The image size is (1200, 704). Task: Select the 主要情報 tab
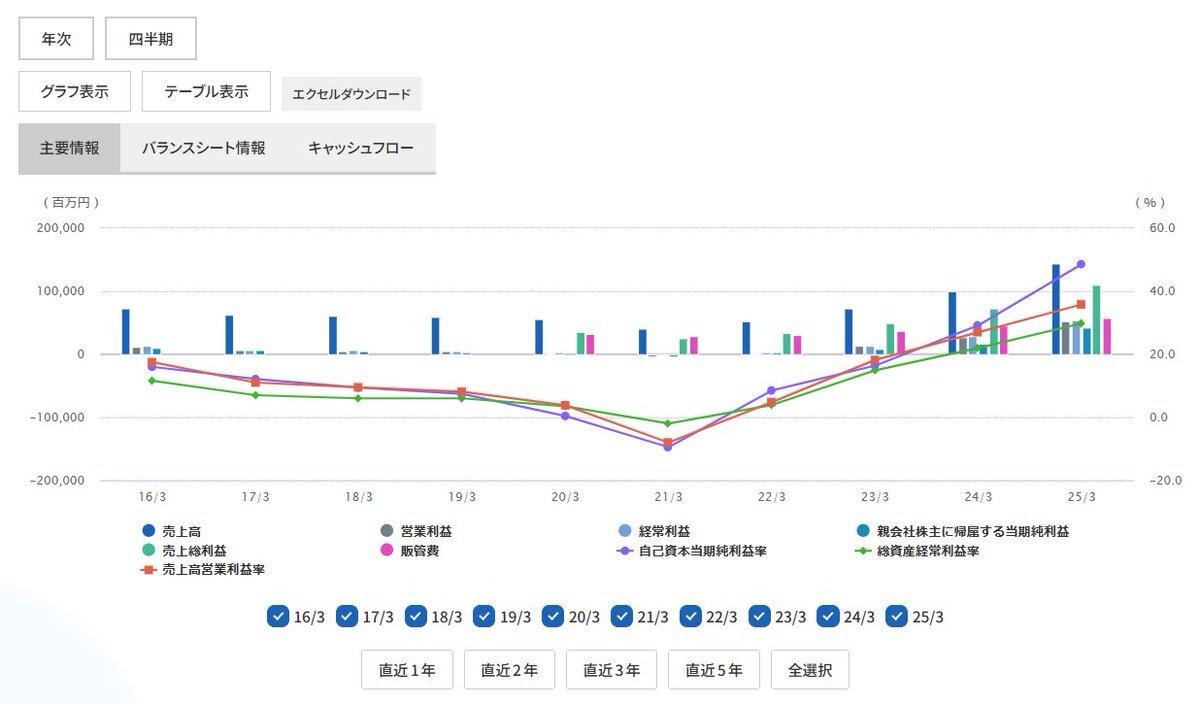click(70, 148)
